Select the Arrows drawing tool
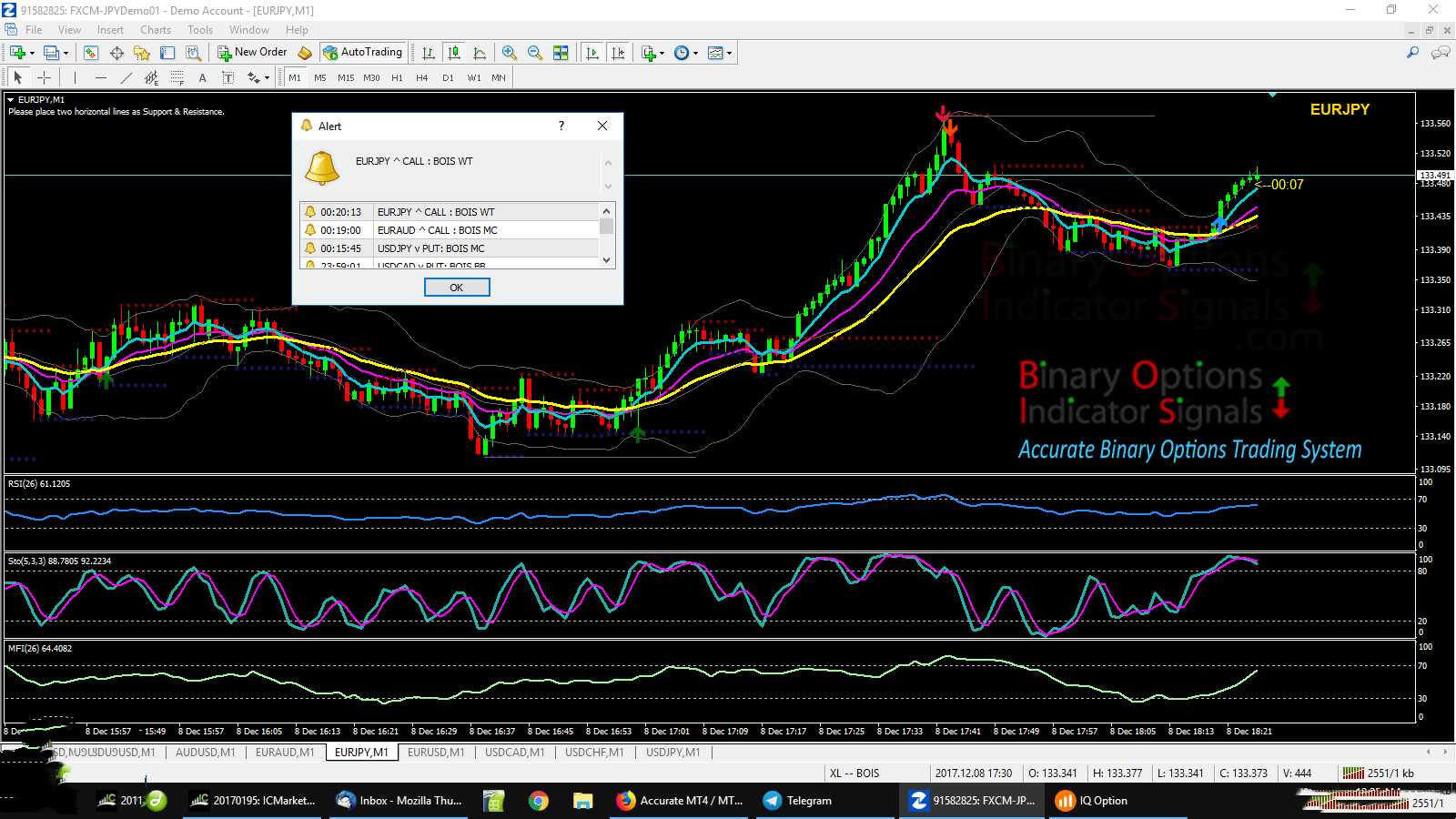 (x=254, y=77)
